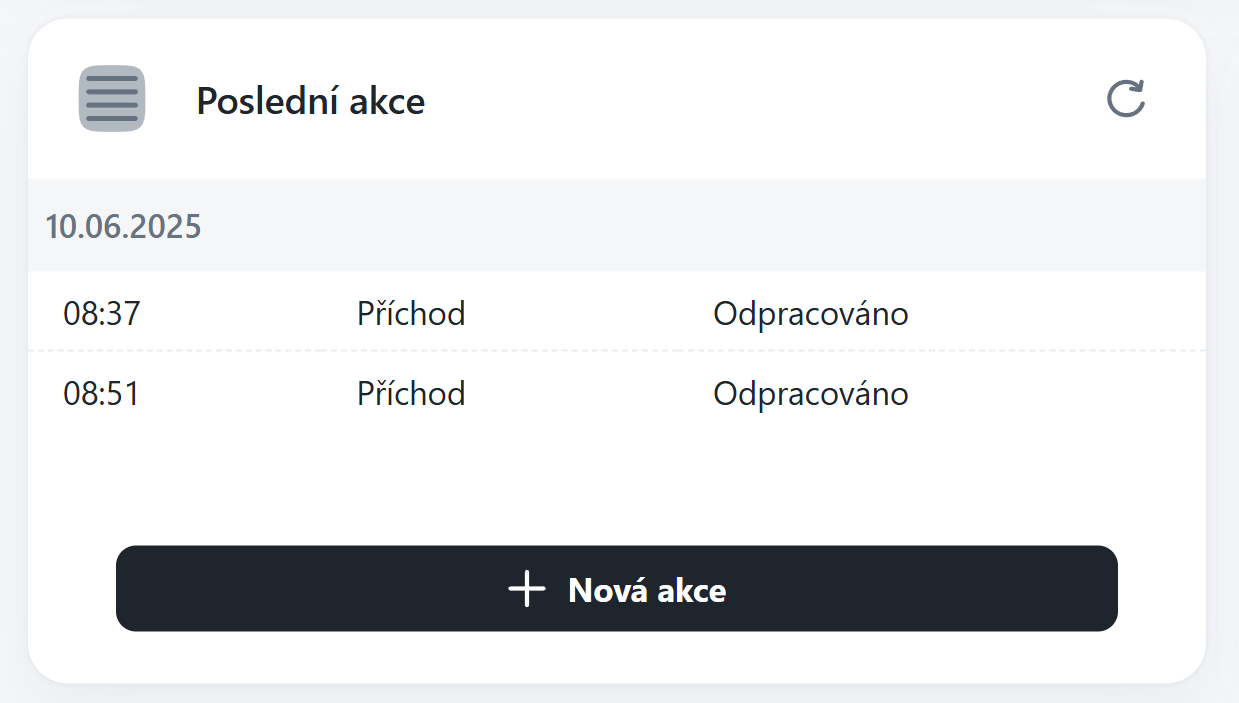Select Příchod in the 08:51 row
Screen dimensions: 1239x703
tap(411, 393)
